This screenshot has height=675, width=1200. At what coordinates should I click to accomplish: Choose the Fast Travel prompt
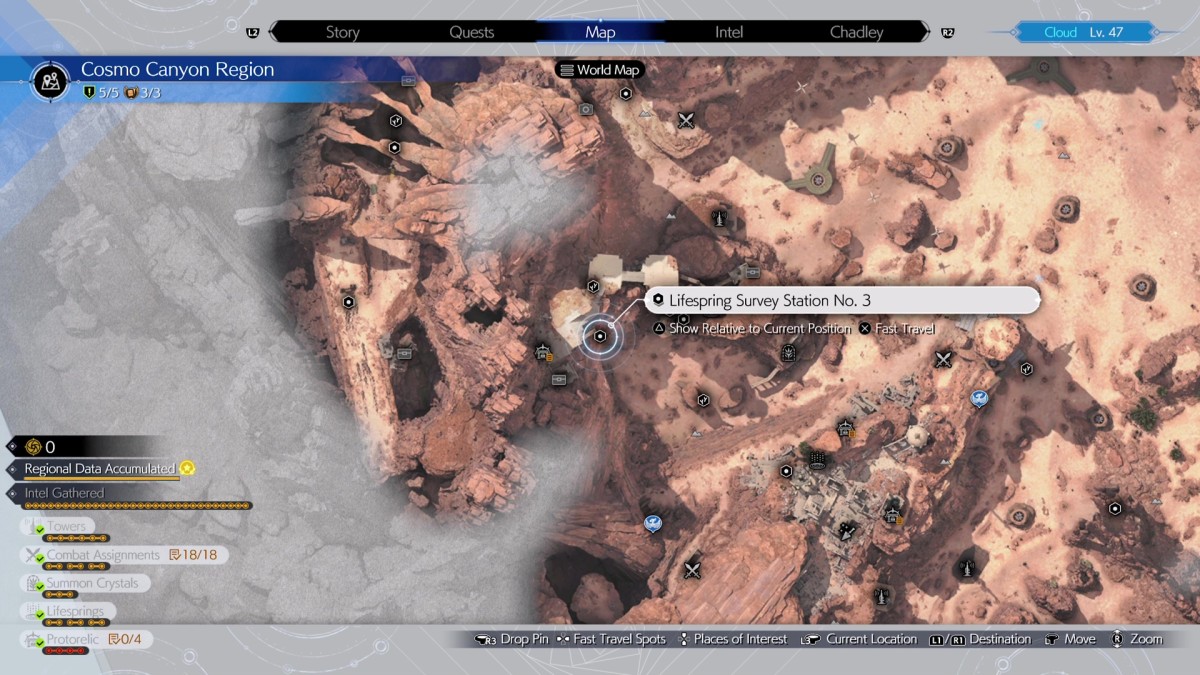[x=896, y=328]
